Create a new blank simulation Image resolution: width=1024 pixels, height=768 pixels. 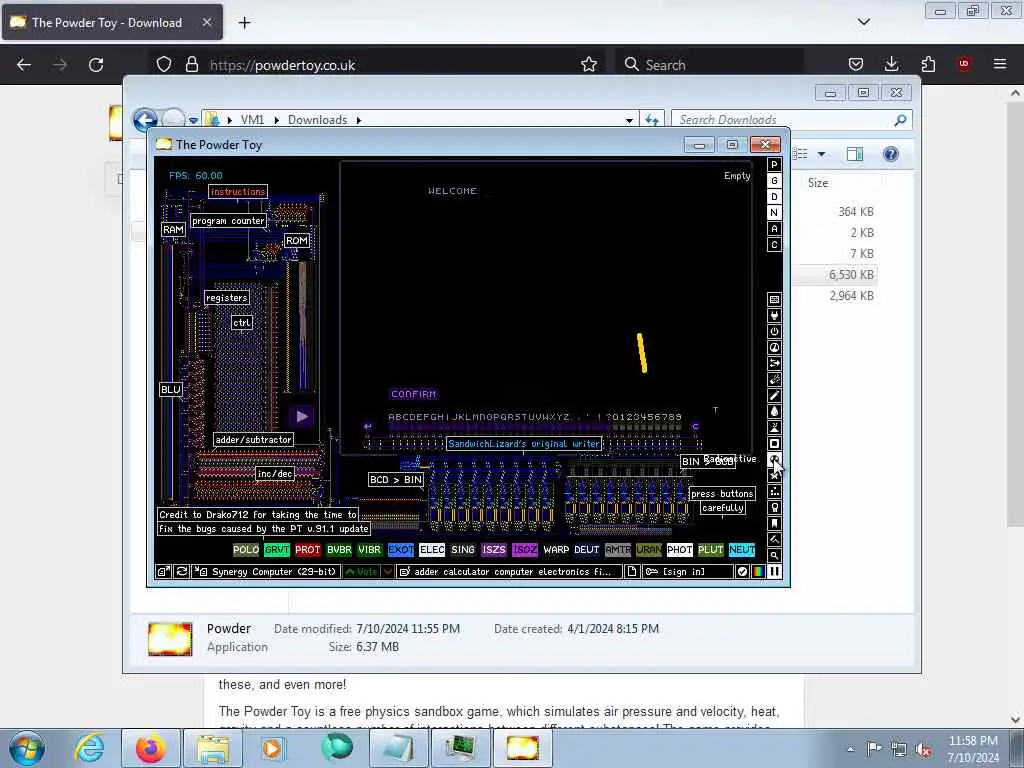[632, 571]
